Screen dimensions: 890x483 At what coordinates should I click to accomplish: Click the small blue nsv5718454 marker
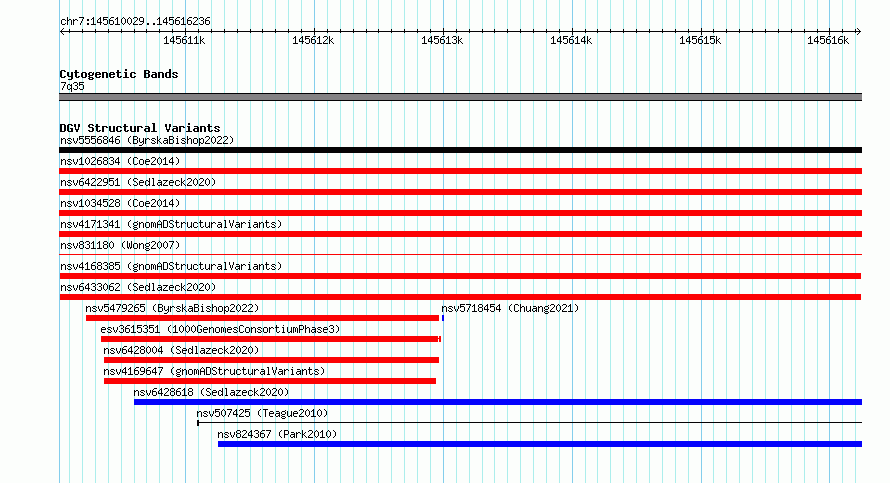tap(443, 318)
